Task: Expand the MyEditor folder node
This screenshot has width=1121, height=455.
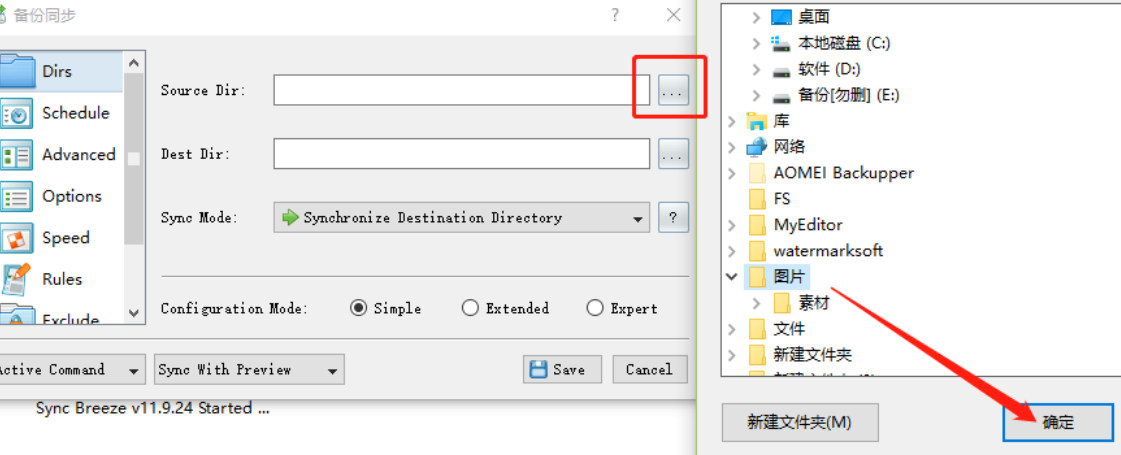Action: point(731,225)
